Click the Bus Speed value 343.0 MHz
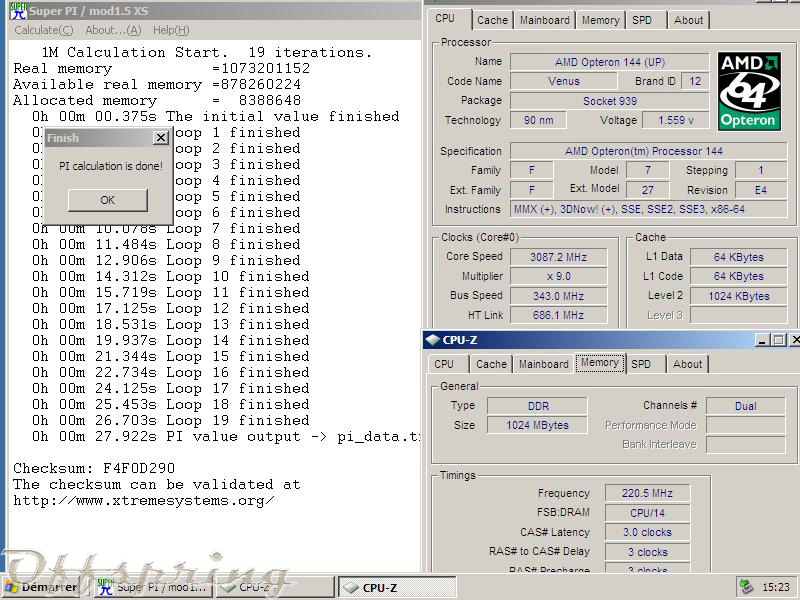The width and height of the screenshot is (800, 600). [558, 296]
